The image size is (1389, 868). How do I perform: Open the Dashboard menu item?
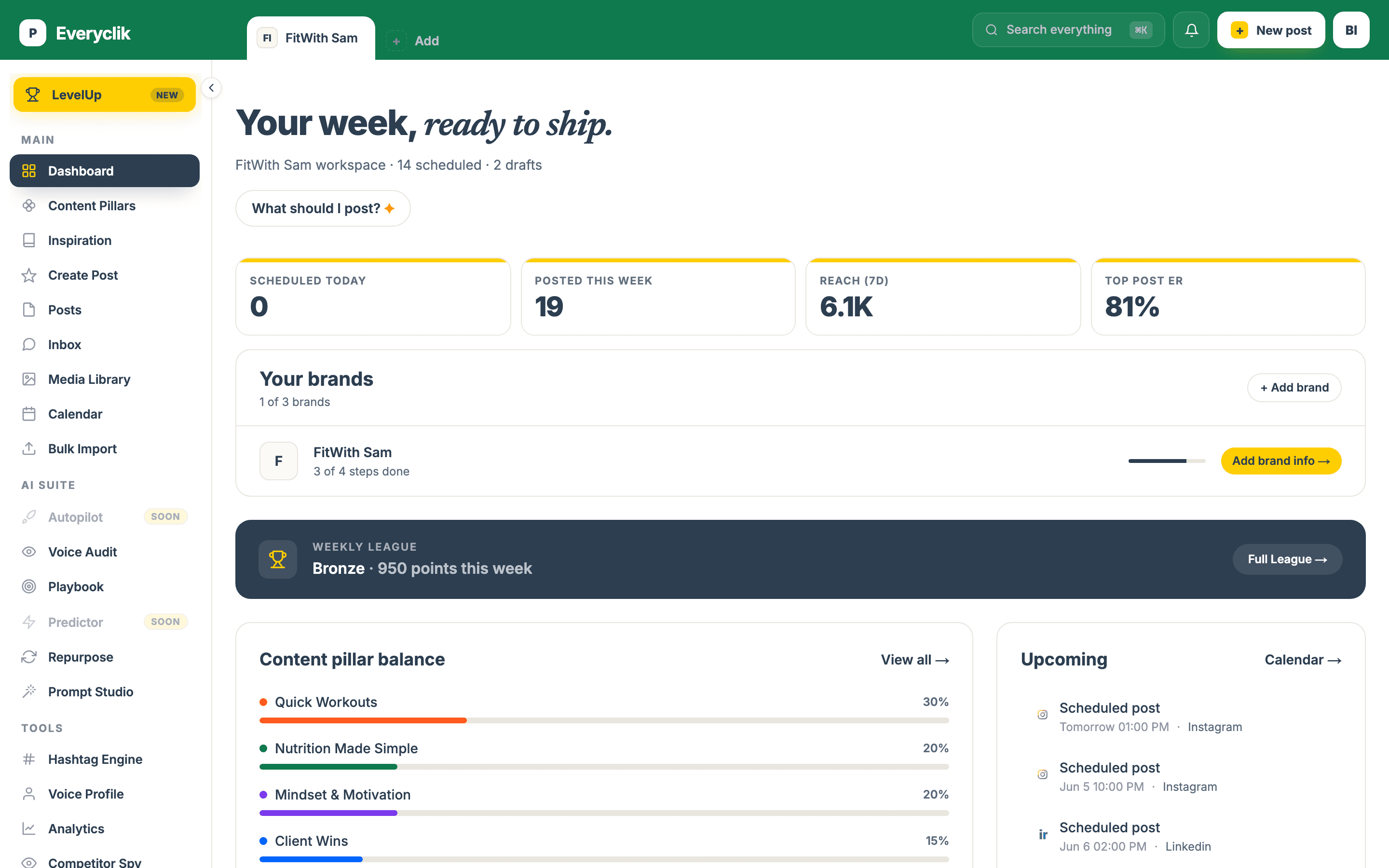pyautogui.click(x=105, y=171)
